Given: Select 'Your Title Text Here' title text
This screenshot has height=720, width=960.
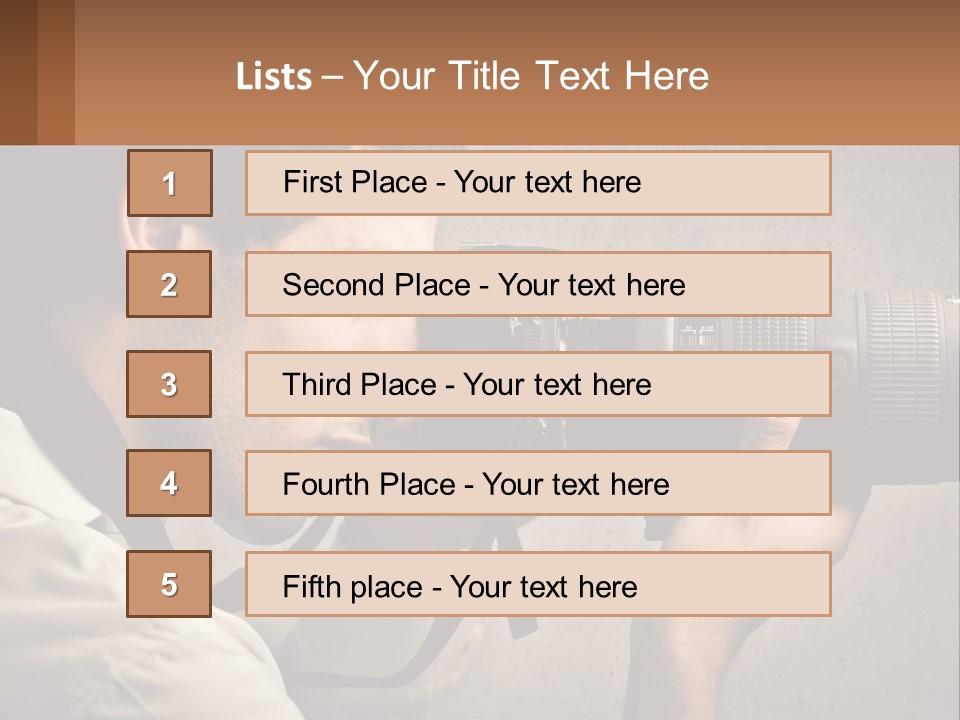Looking at the screenshot, I should (x=531, y=76).
